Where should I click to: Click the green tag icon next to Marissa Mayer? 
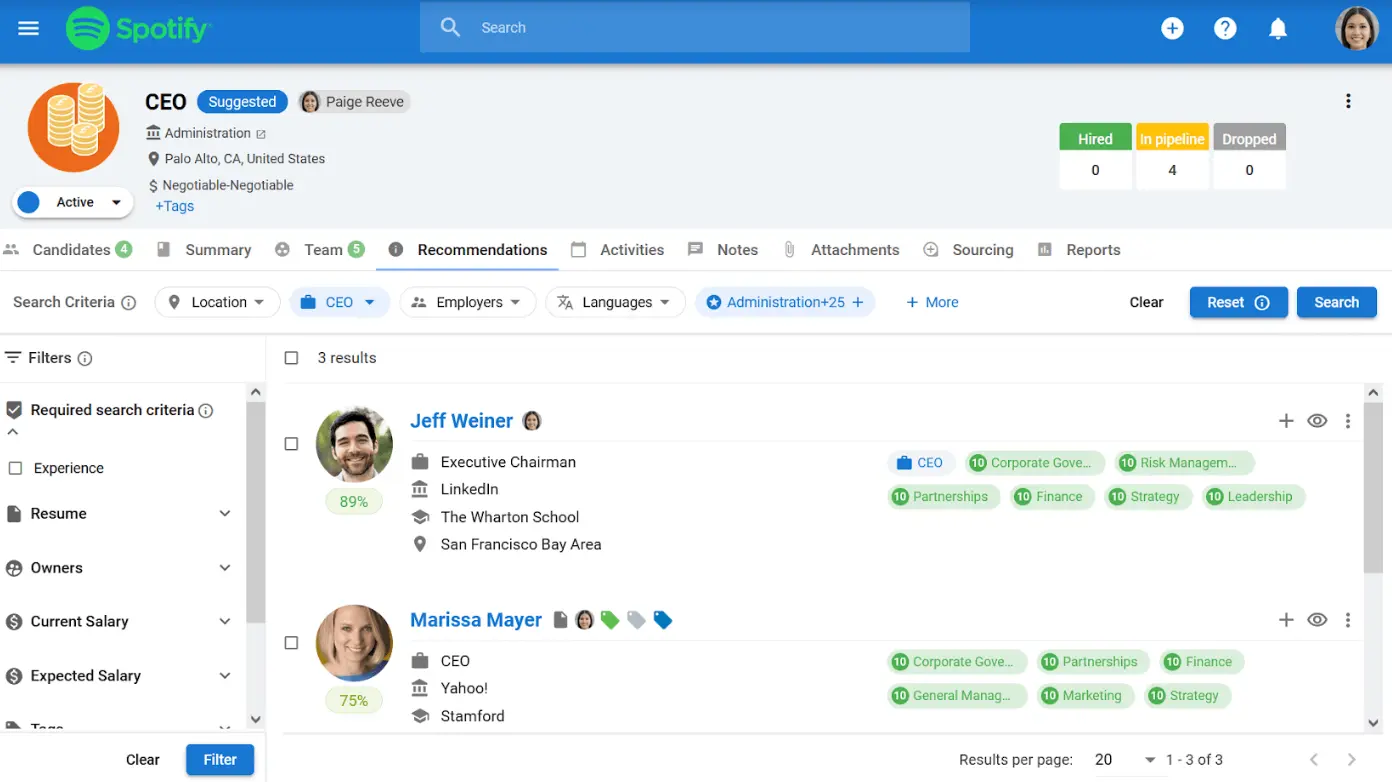pyautogui.click(x=610, y=619)
